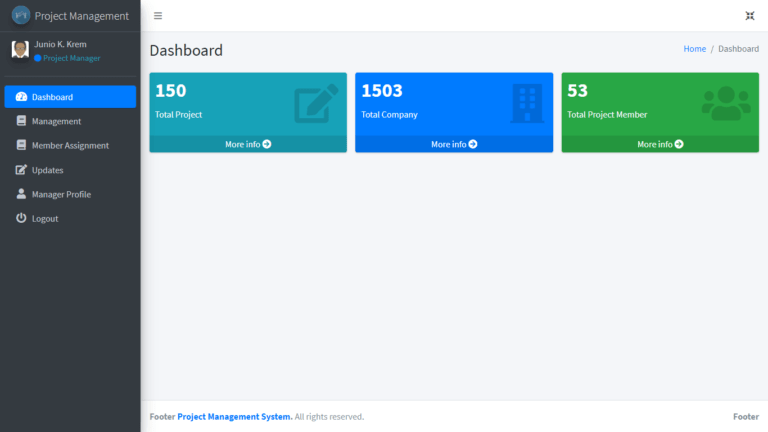Image resolution: width=768 pixels, height=432 pixels.
Task: Click the Logout power icon
Action: 21,218
